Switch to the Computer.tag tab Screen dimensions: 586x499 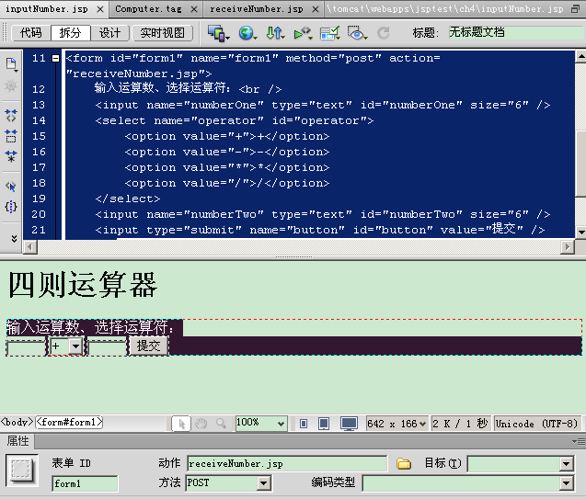click(x=148, y=9)
